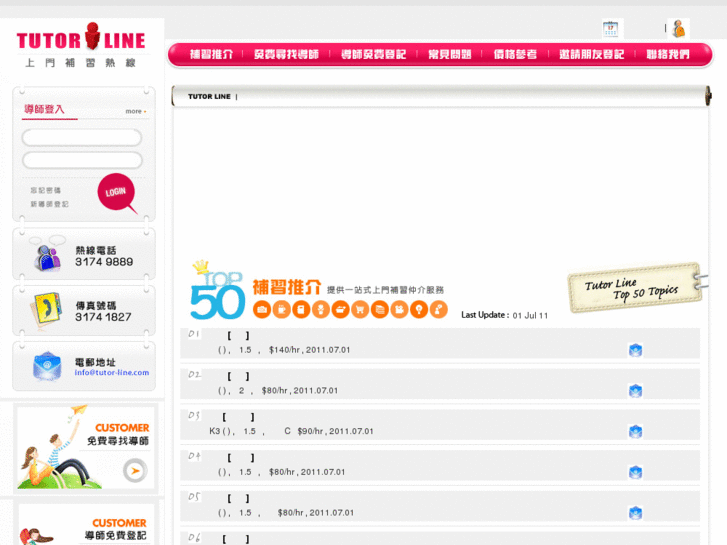The width and height of the screenshot is (727, 545).
Task: Click the CUSTOMER 導師免費登記 banner
Action: pos(86,525)
